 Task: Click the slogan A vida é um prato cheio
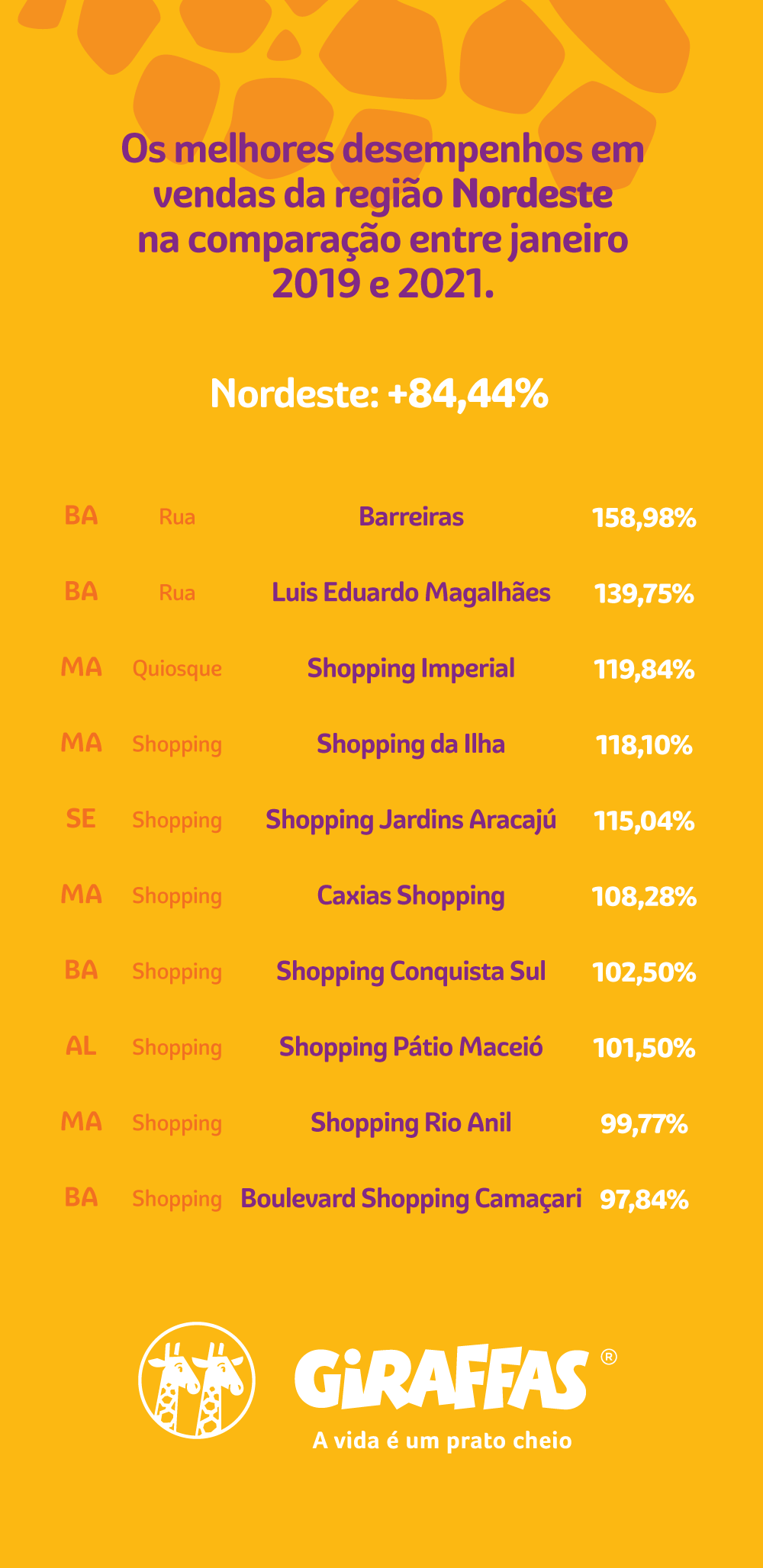(443, 1441)
